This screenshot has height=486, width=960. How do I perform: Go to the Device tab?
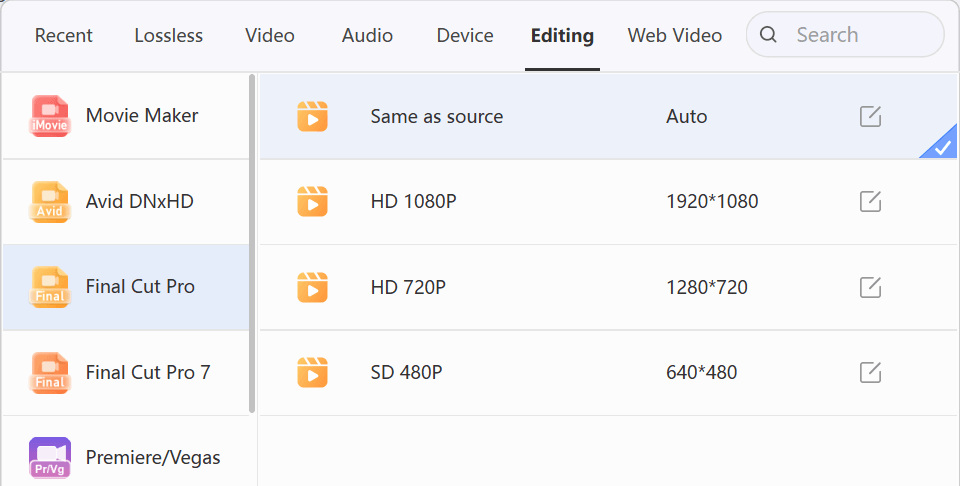click(465, 36)
